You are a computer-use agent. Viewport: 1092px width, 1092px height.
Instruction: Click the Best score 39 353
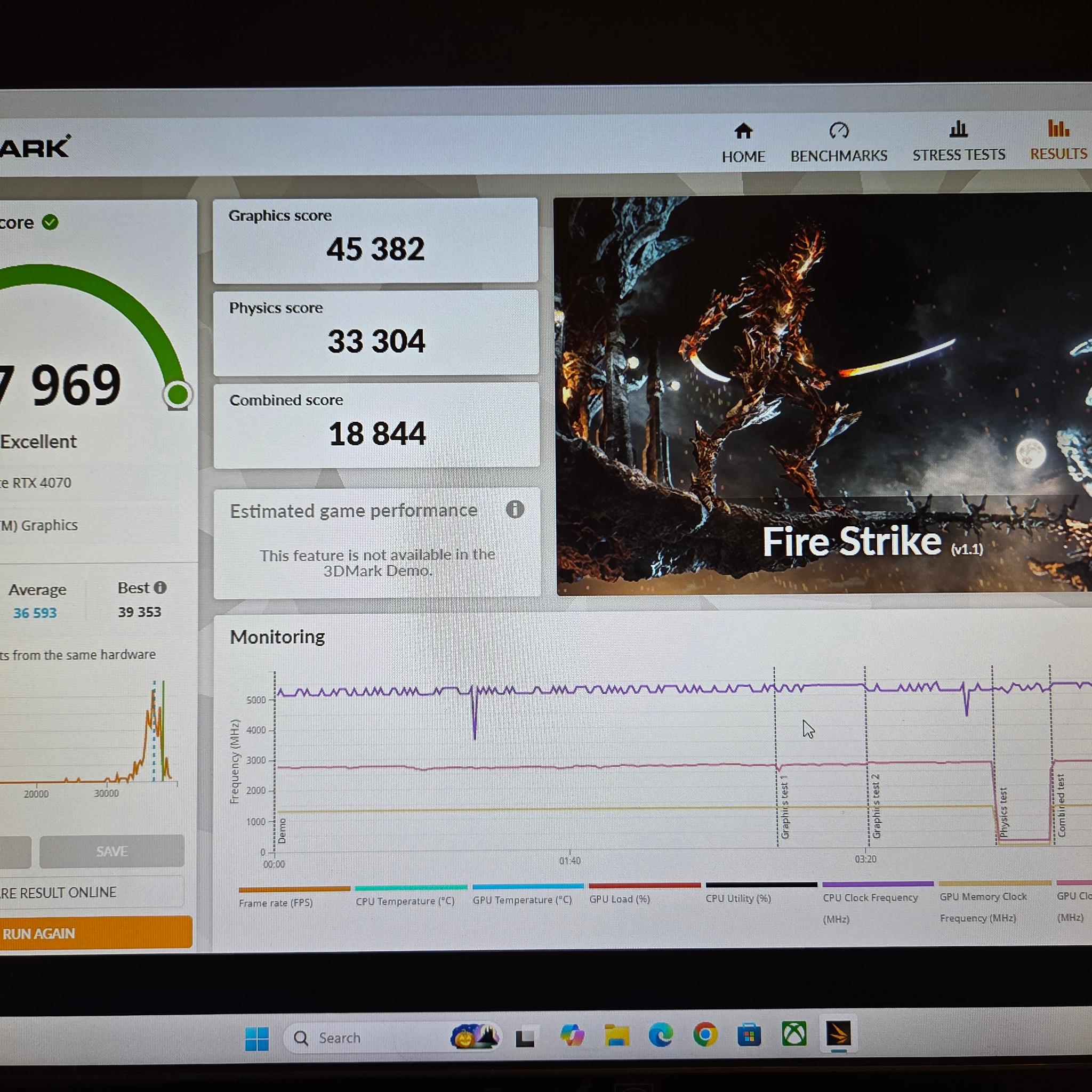pyautogui.click(x=140, y=612)
